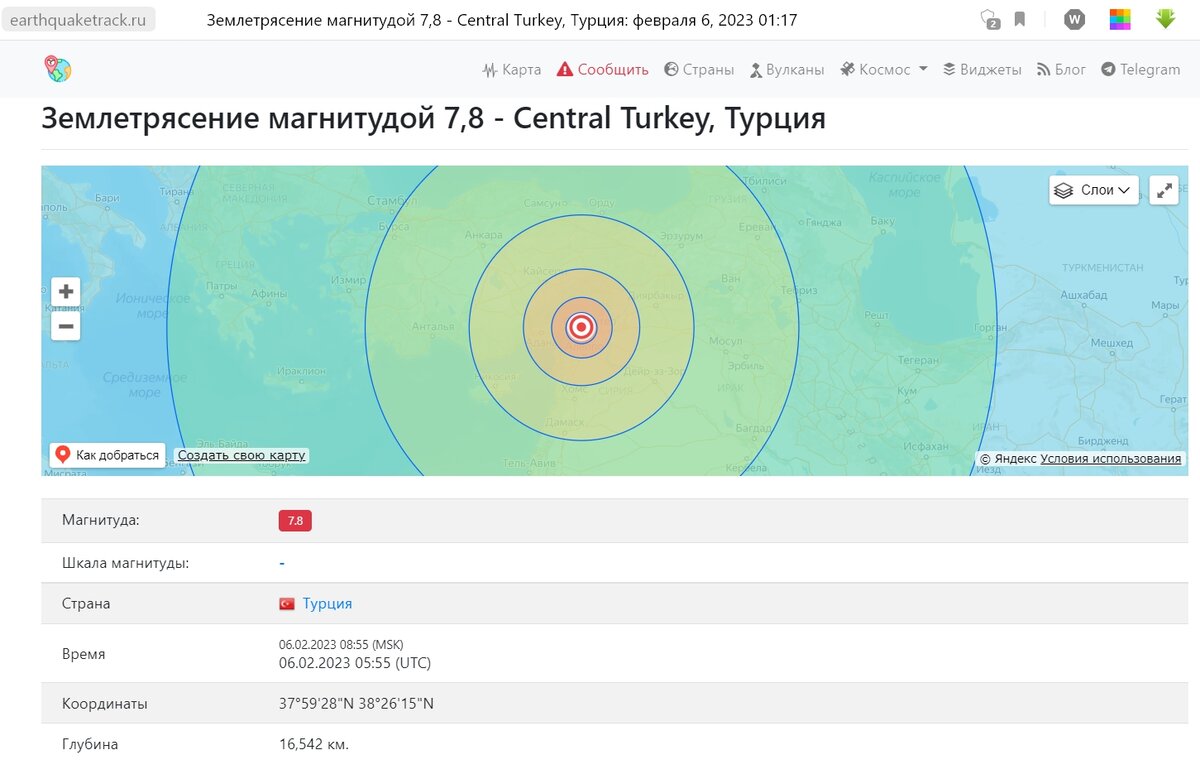
Task: Click the site logo globe icon
Action: click(x=57, y=68)
